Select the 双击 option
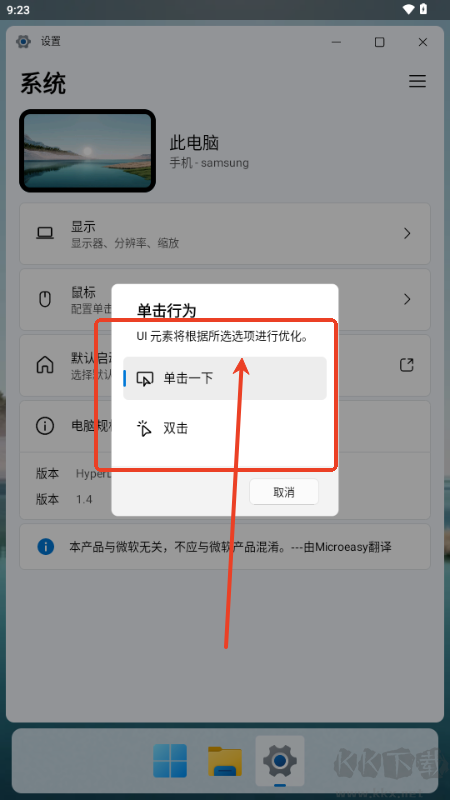 tap(224, 428)
